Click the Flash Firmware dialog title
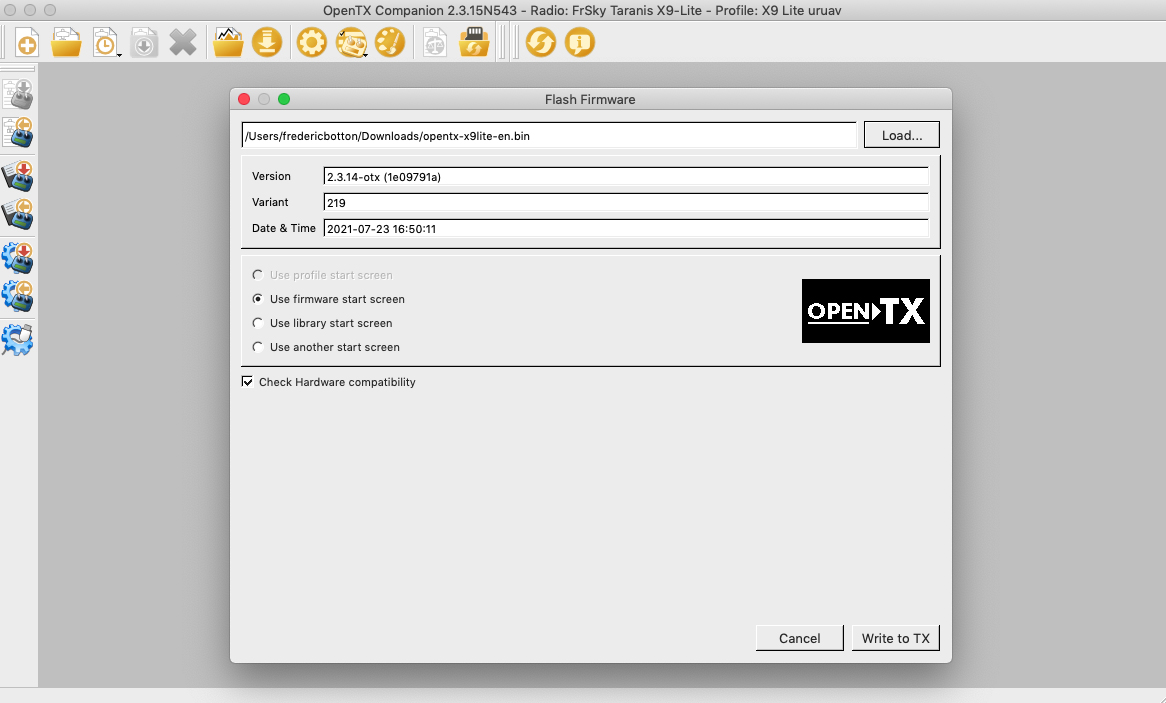Image resolution: width=1166 pixels, height=703 pixels. click(590, 100)
